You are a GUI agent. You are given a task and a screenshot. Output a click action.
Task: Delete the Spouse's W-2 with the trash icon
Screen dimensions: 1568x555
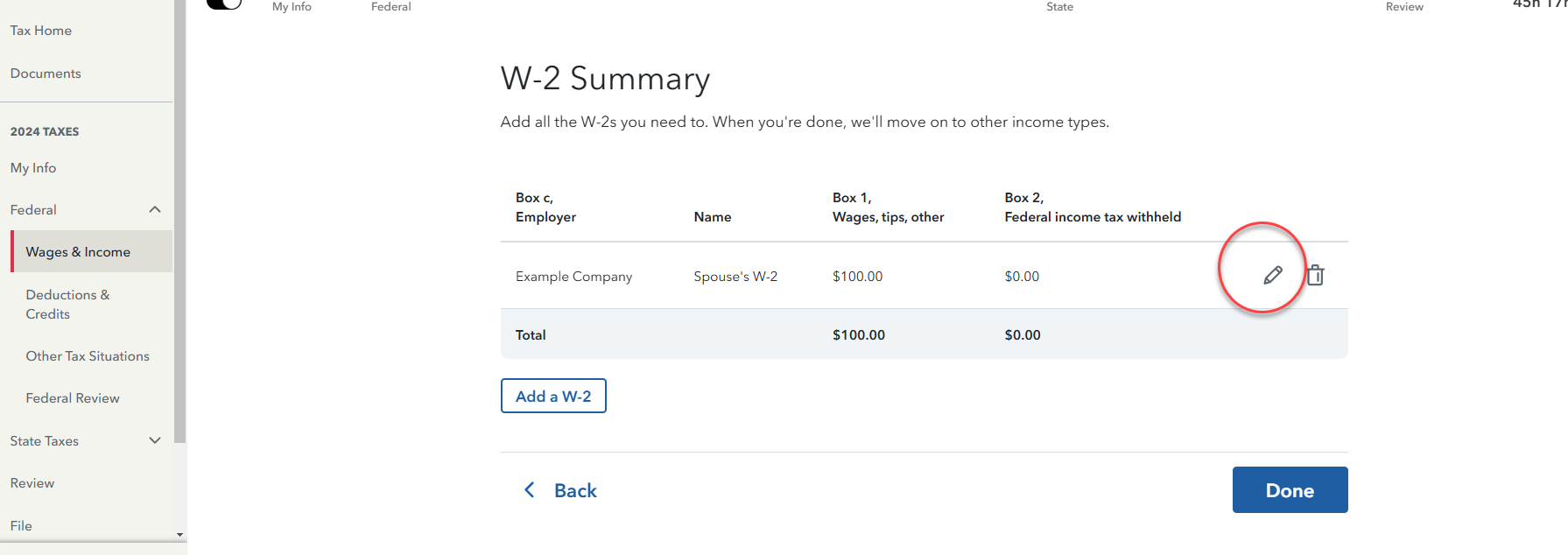[x=1315, y=276]
